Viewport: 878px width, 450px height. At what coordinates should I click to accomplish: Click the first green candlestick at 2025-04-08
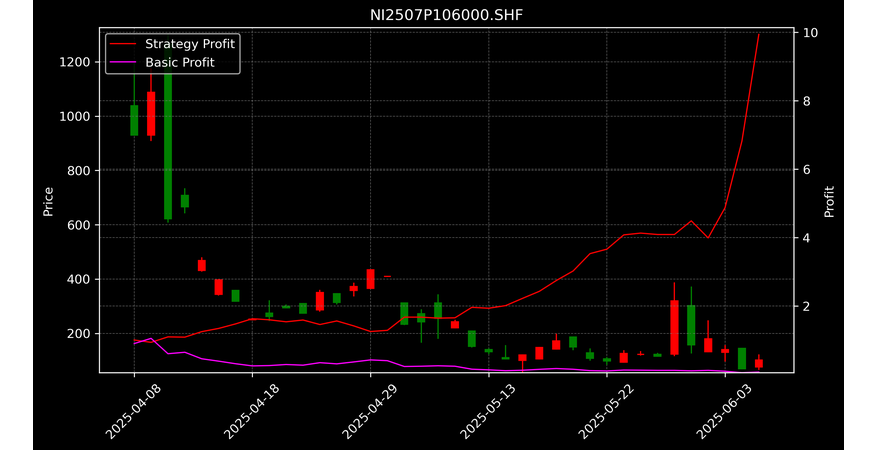point(134,120)
